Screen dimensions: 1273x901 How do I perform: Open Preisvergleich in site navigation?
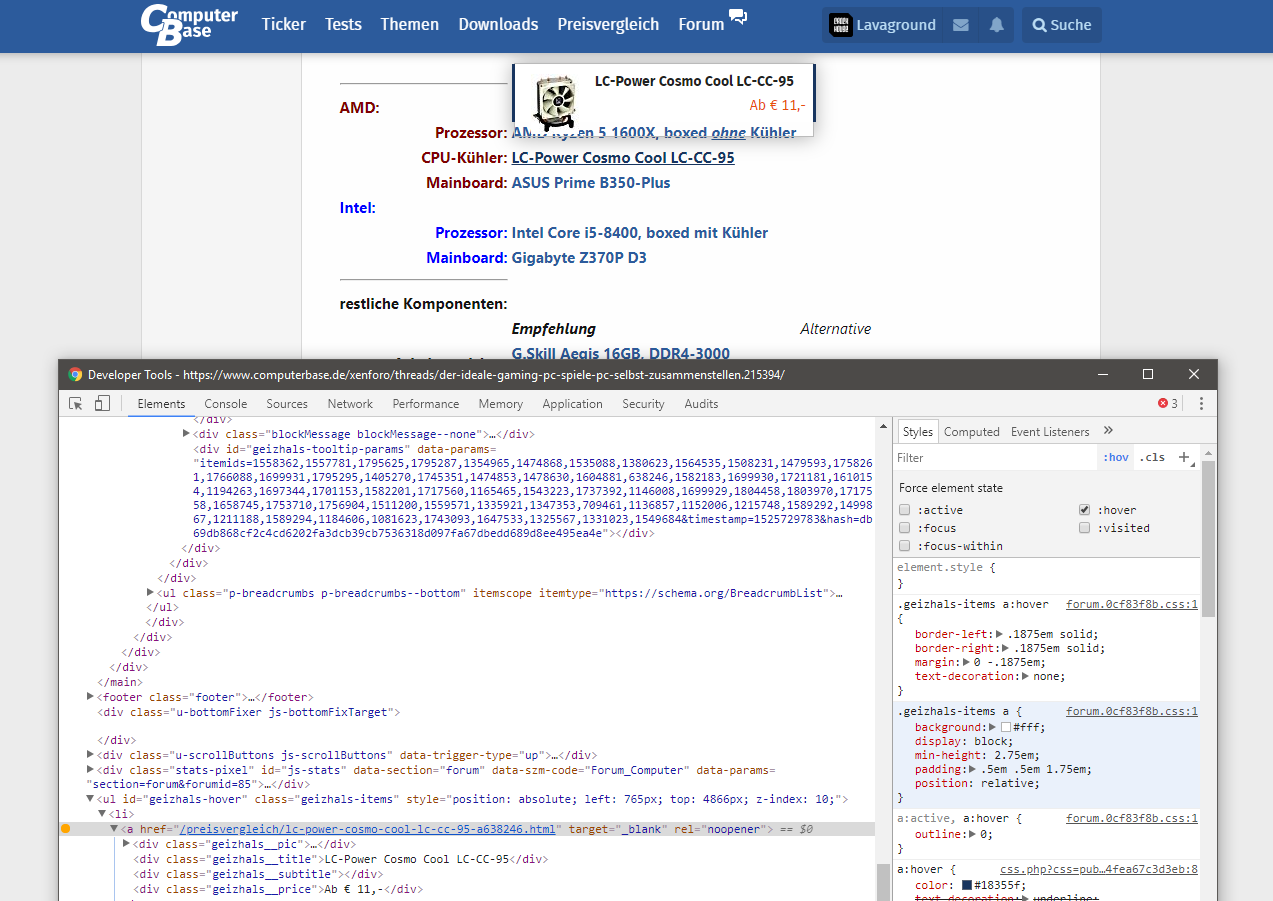(608, 24)
